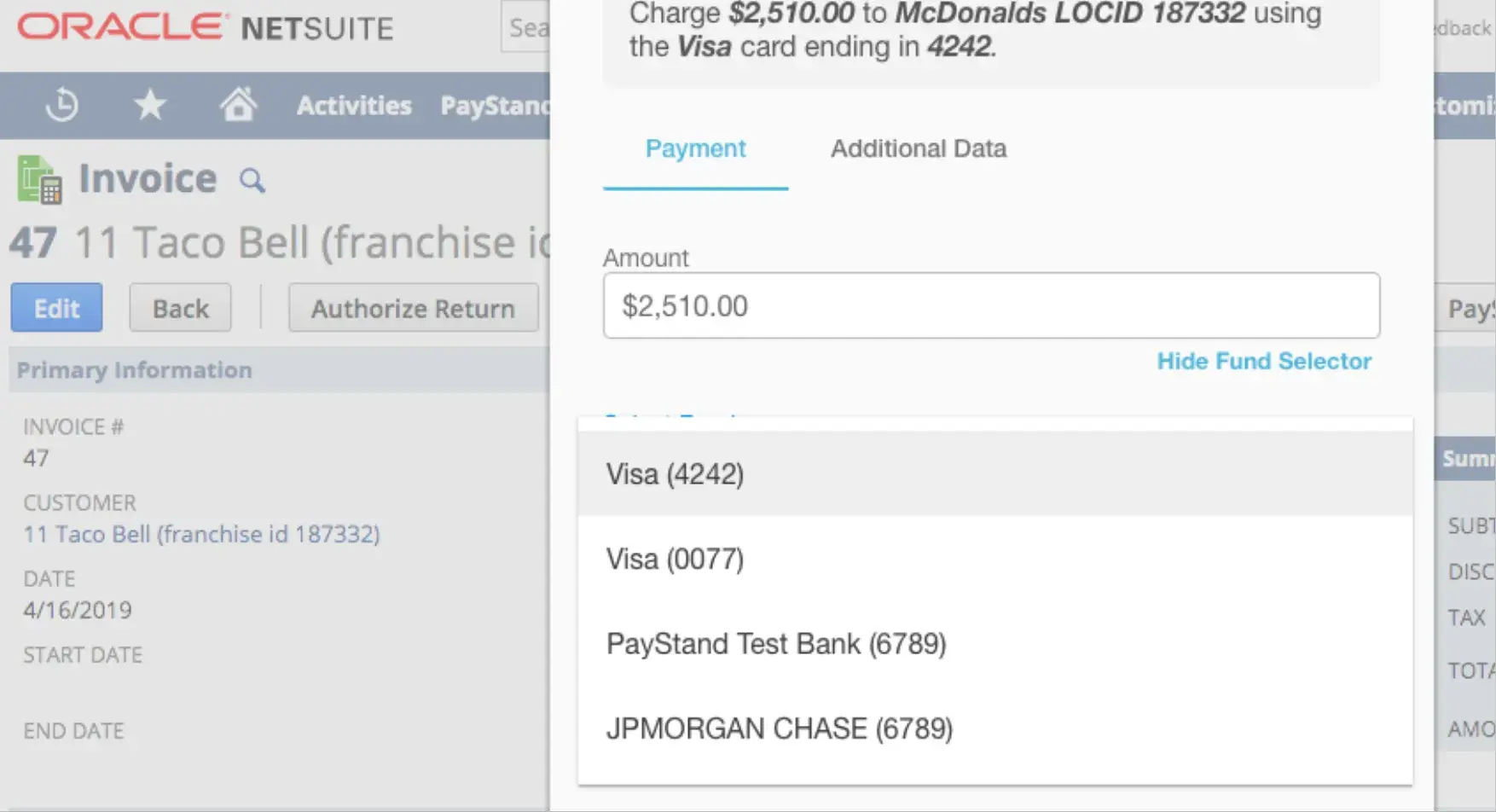Open shortcuts using the star icon
The width and height of the screenshot is (1496, 812).
[150, 104]
